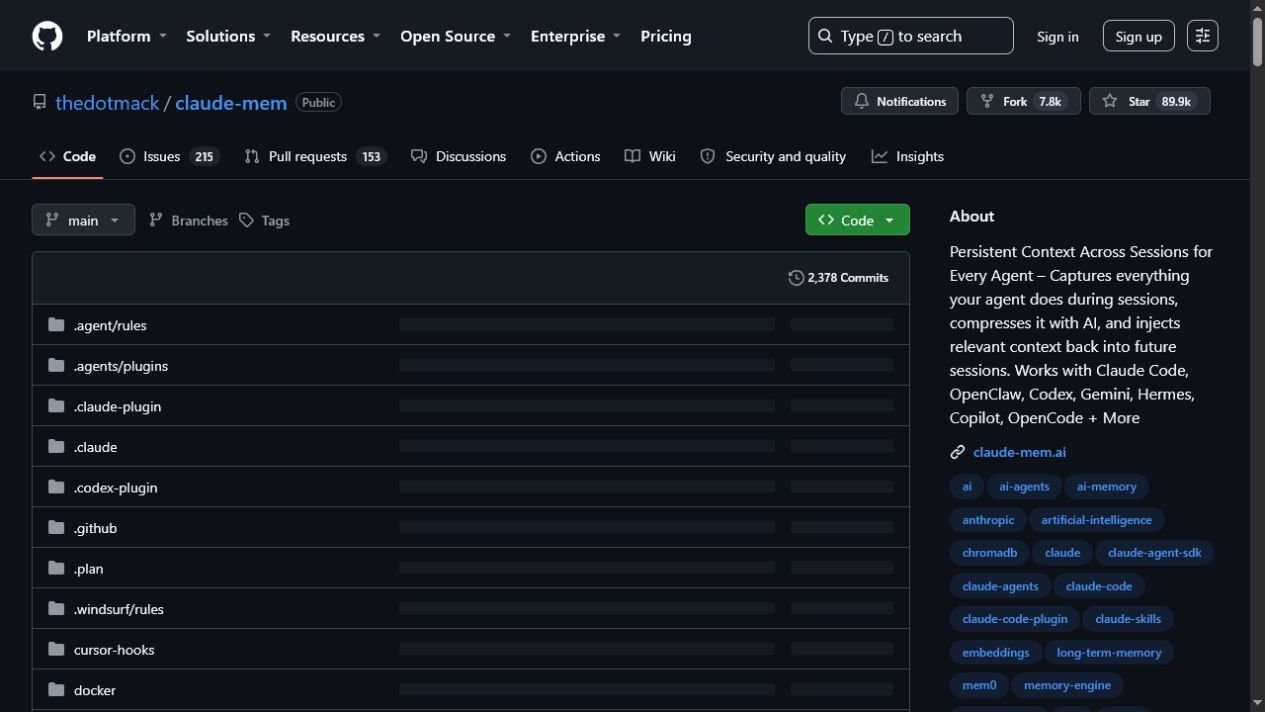This screenshot has width=1265, height=712.
Task: Select the artificial-intelligence topic tag
Action: click(x=1096, y=519)
